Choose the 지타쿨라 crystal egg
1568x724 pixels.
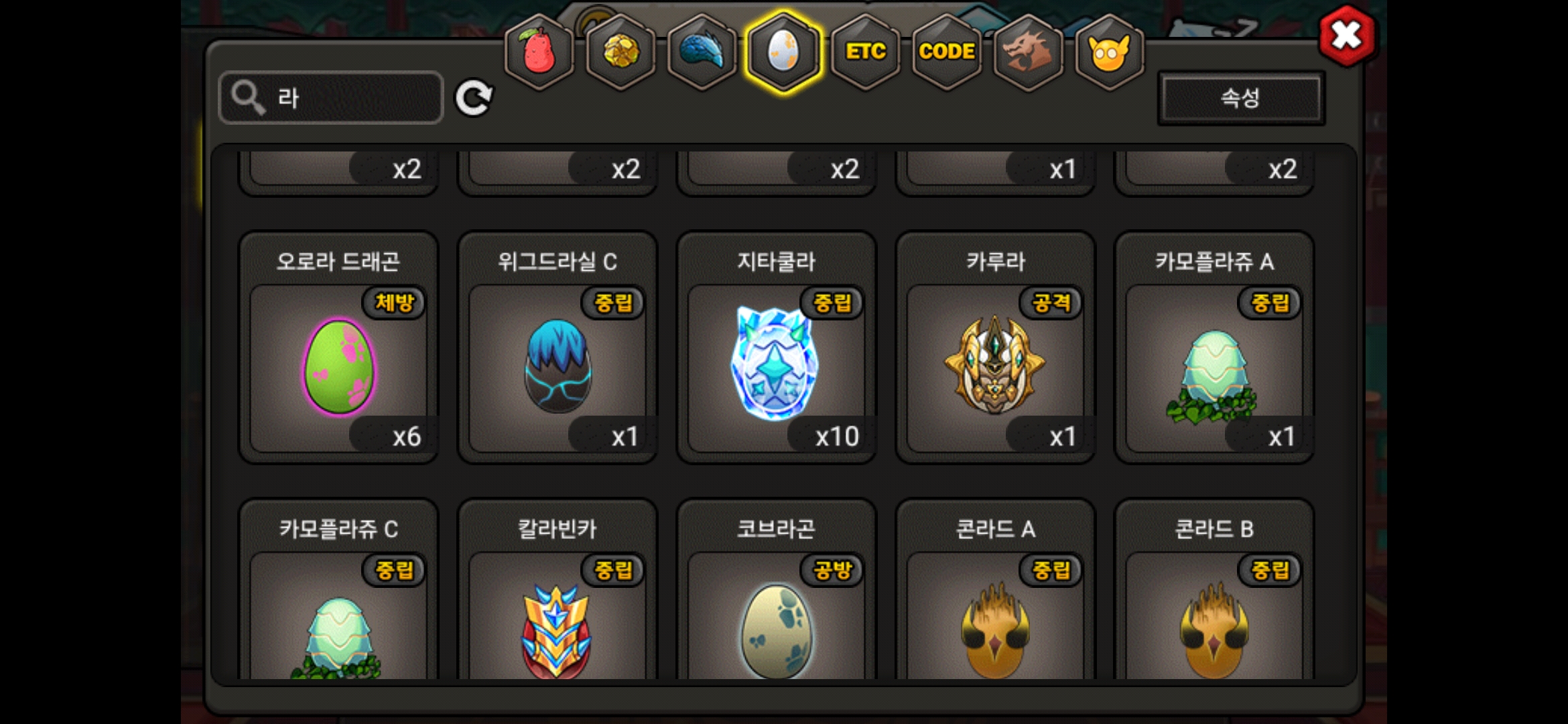pyautogui.click(x=777, y=347)
